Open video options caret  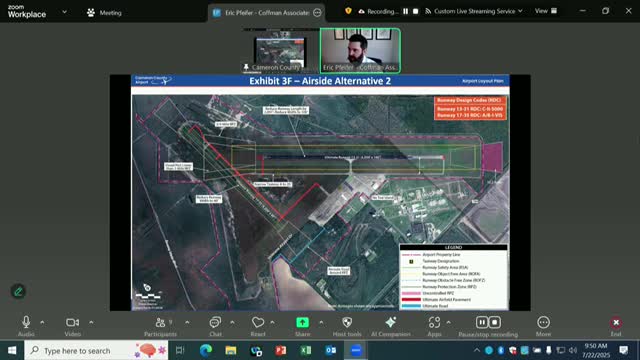[91, 322]
